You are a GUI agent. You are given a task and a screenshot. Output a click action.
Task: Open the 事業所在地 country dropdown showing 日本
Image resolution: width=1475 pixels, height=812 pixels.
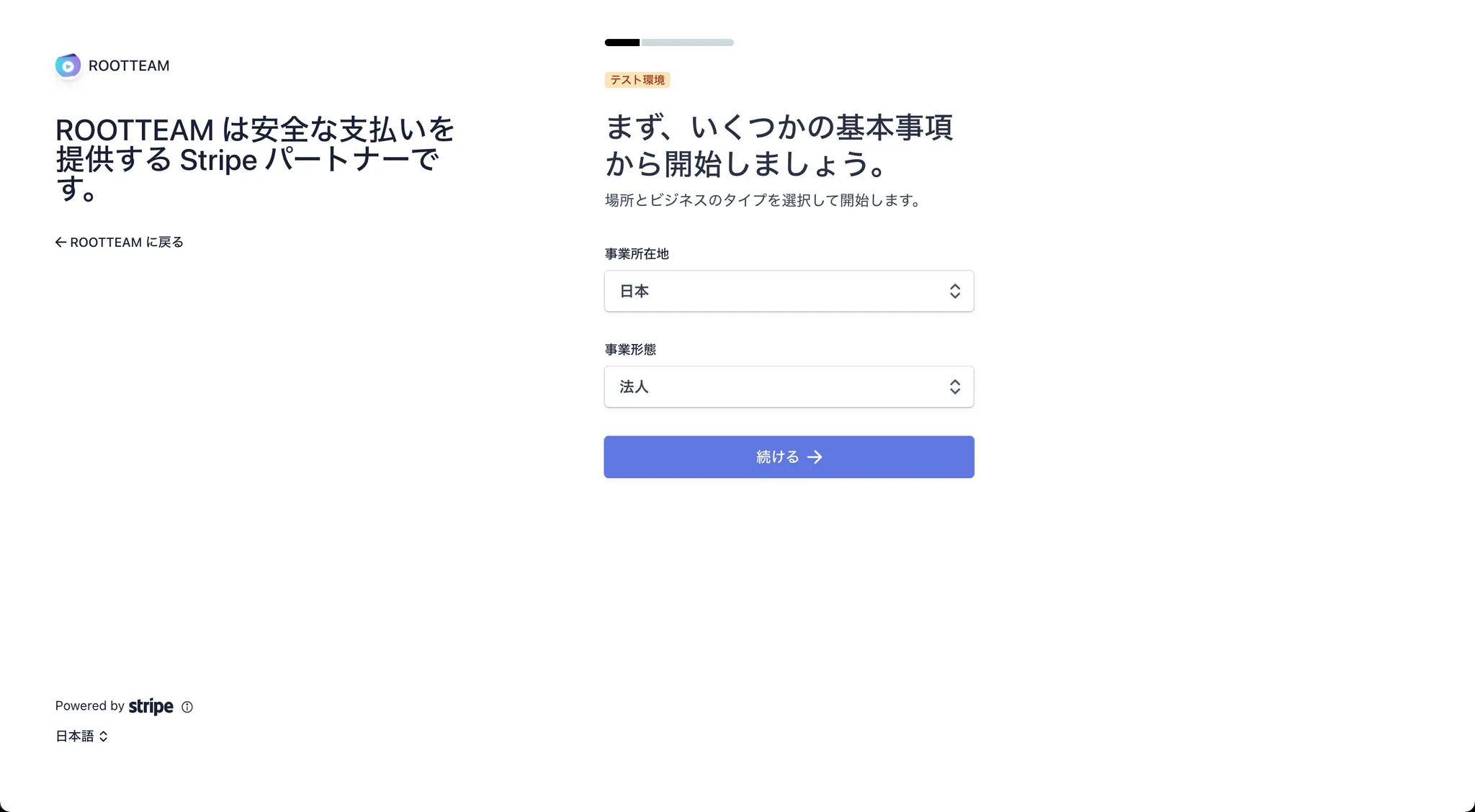789,291
